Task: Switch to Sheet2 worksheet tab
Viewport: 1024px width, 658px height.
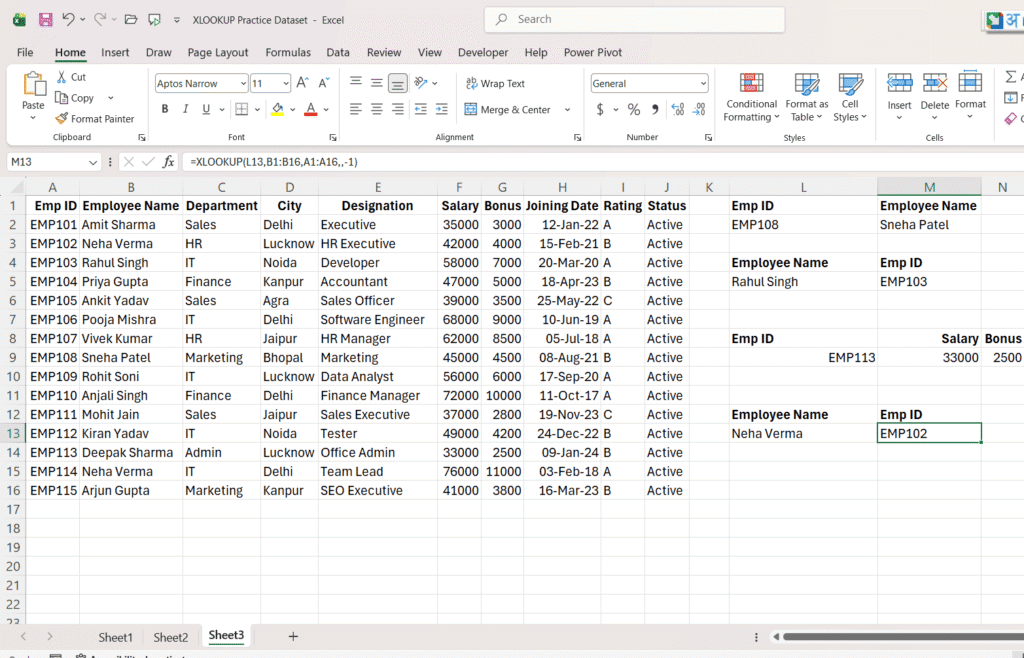Action: point(170,637)
